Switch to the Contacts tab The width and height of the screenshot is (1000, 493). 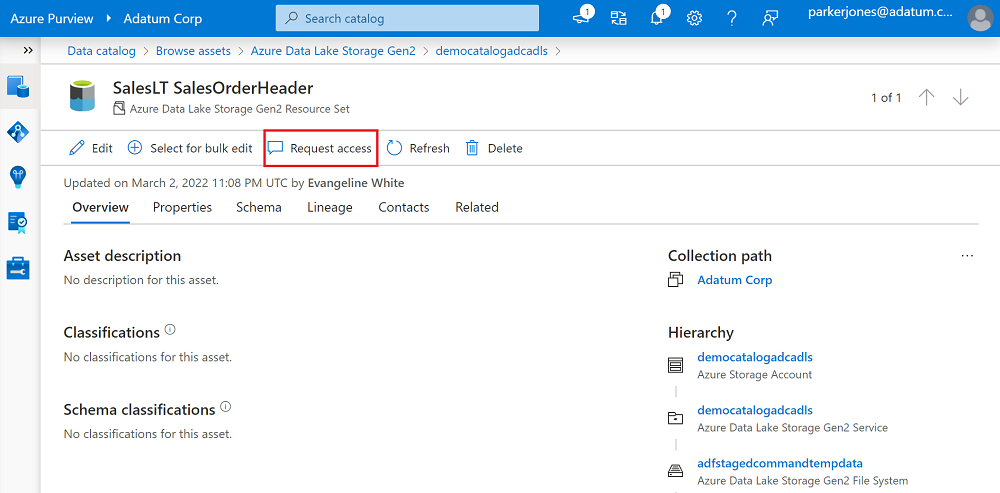404,207
